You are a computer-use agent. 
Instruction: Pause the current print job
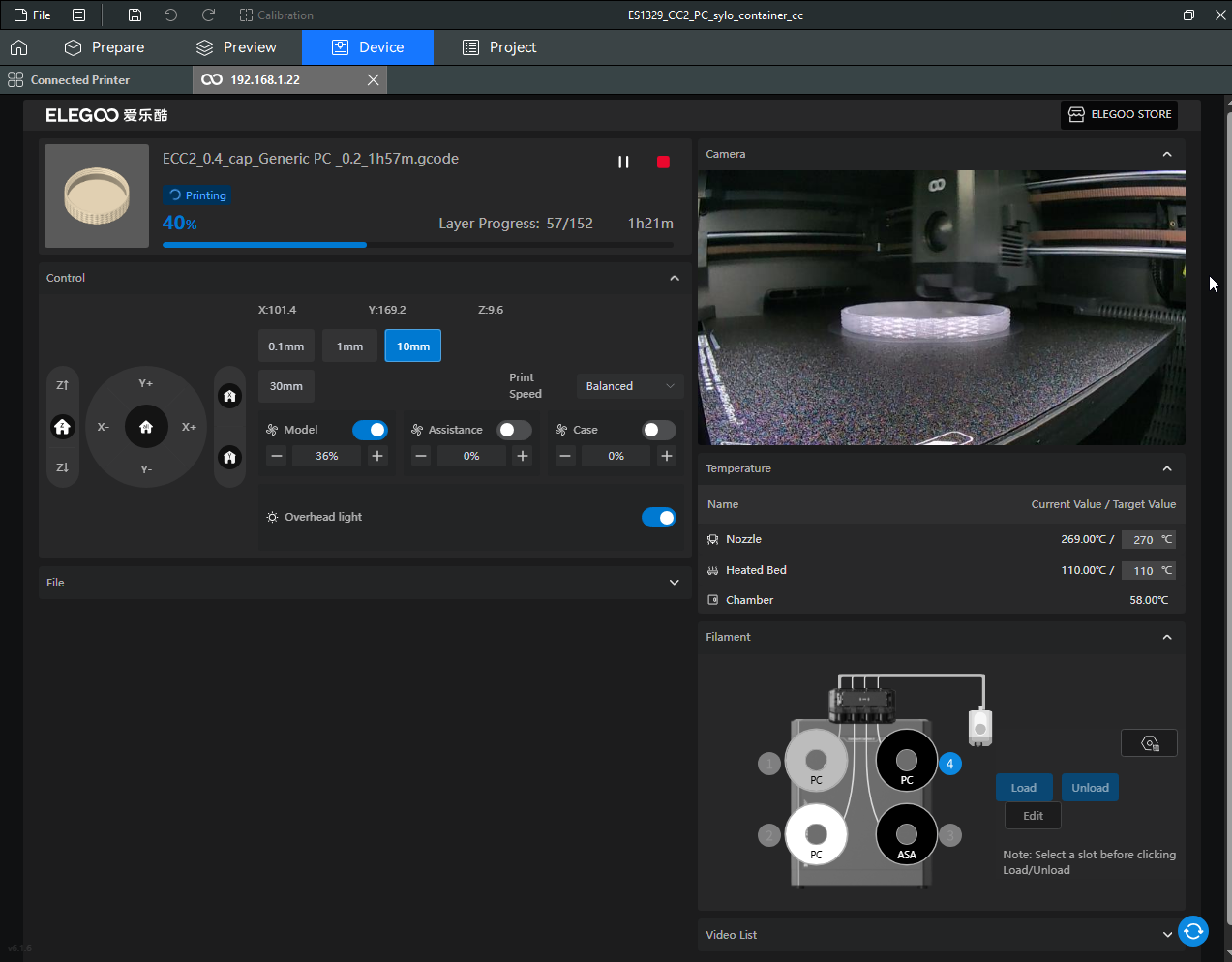click(623, 162)
